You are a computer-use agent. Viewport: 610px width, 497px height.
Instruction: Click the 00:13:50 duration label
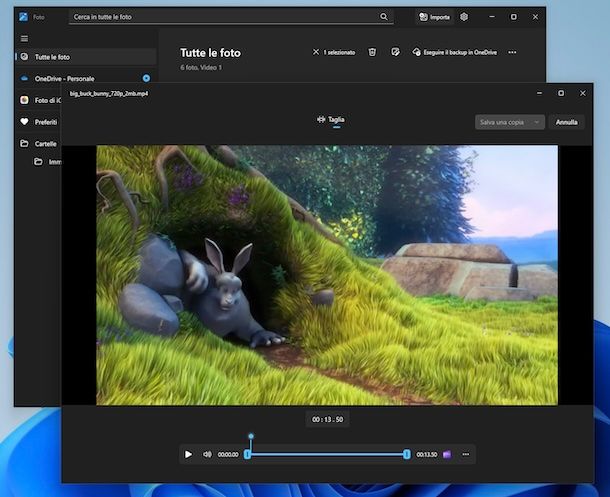coord(328,419)
